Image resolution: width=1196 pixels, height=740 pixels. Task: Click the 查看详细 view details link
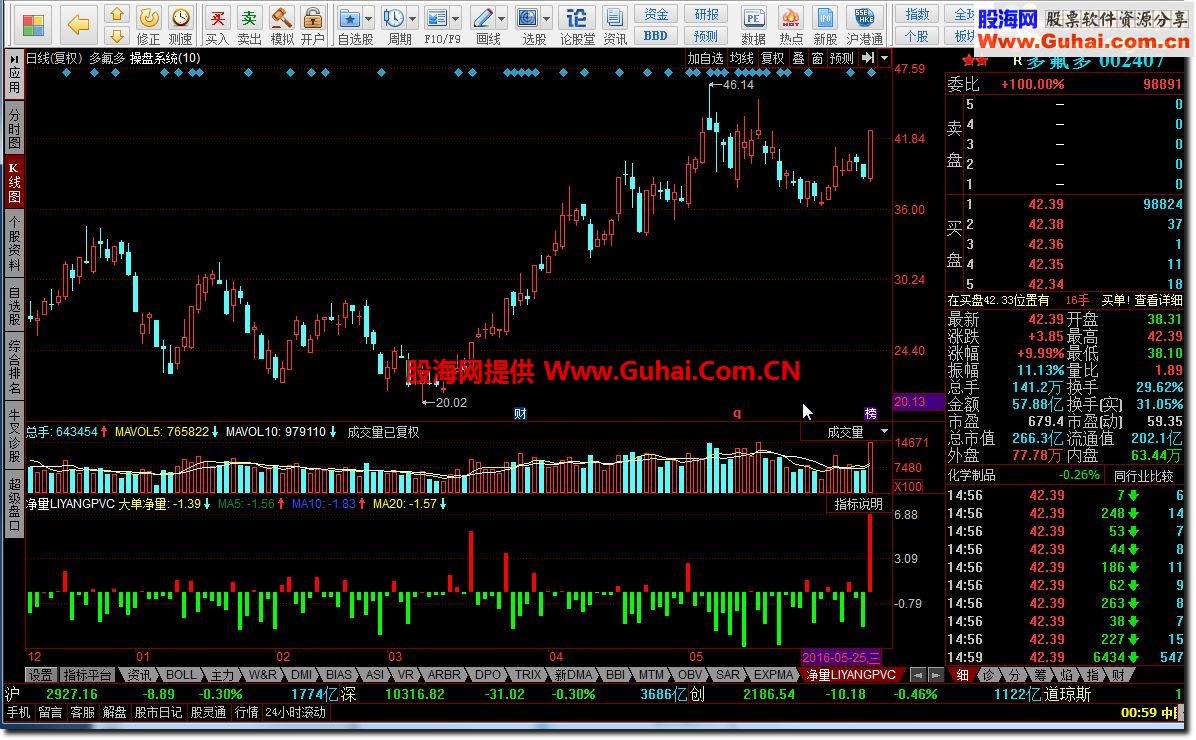click(1158, 301)
